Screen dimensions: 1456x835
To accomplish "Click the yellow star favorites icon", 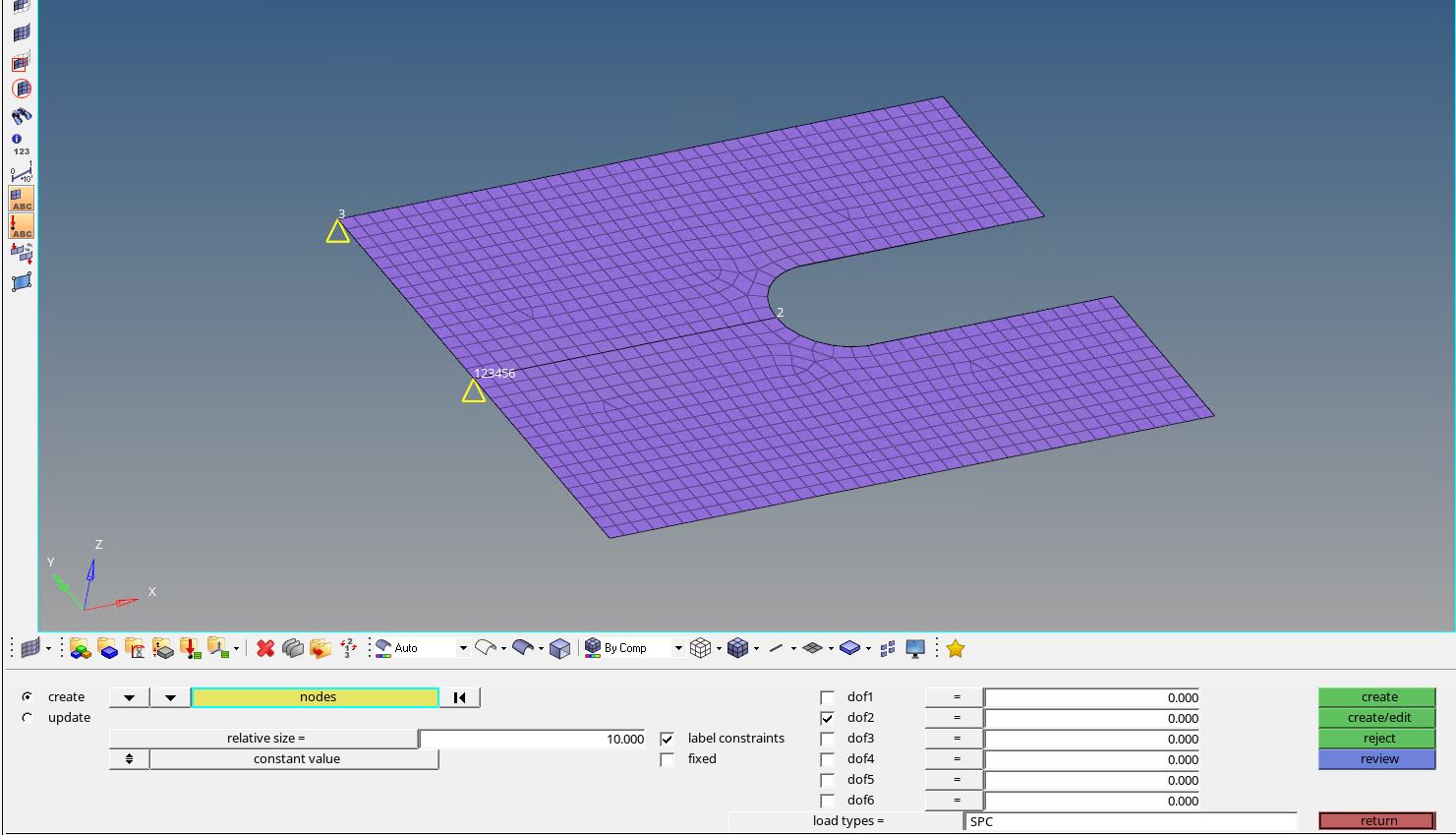I will point(955,648).
